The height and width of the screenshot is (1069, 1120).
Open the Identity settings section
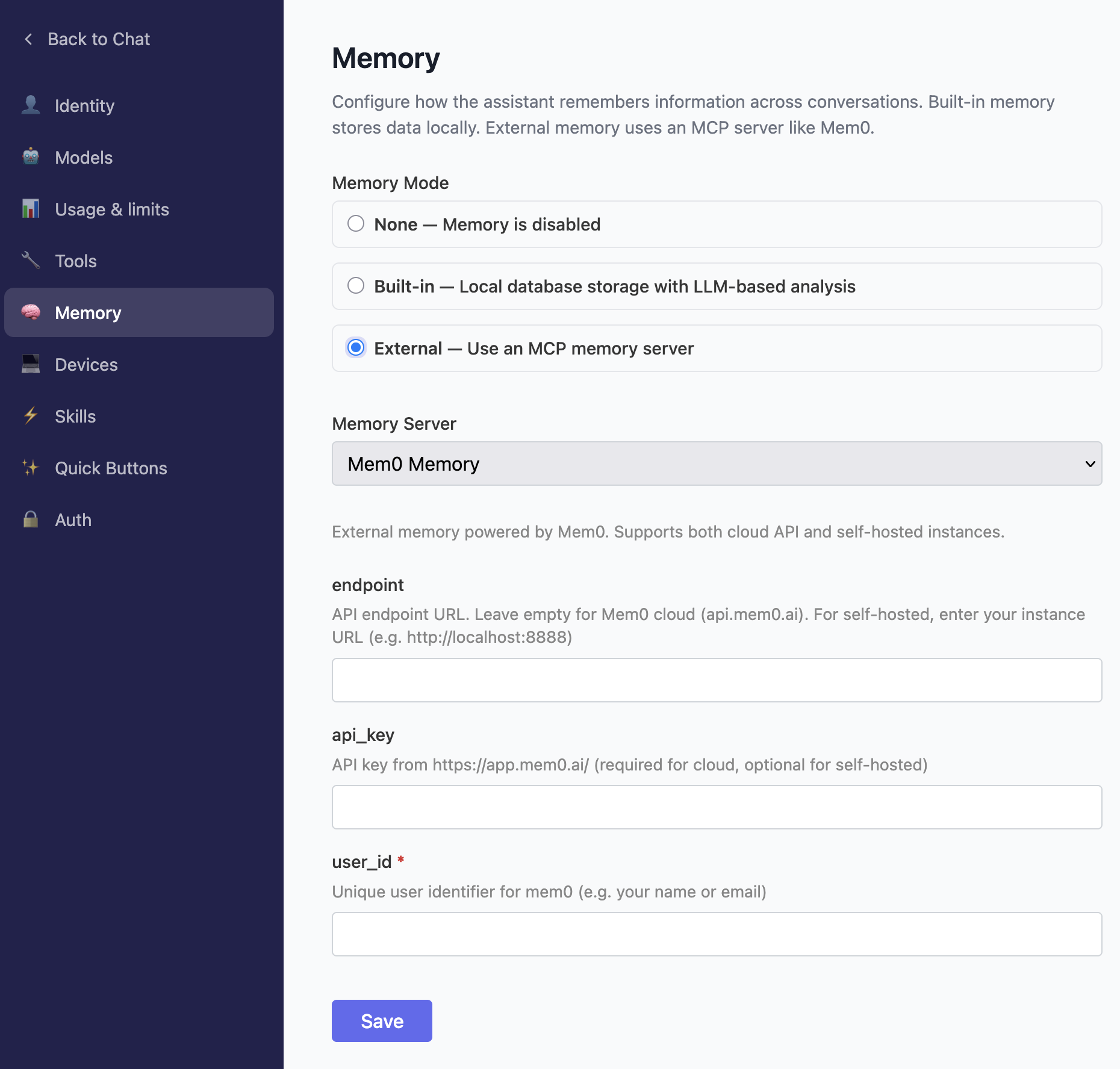click(139, 105)
